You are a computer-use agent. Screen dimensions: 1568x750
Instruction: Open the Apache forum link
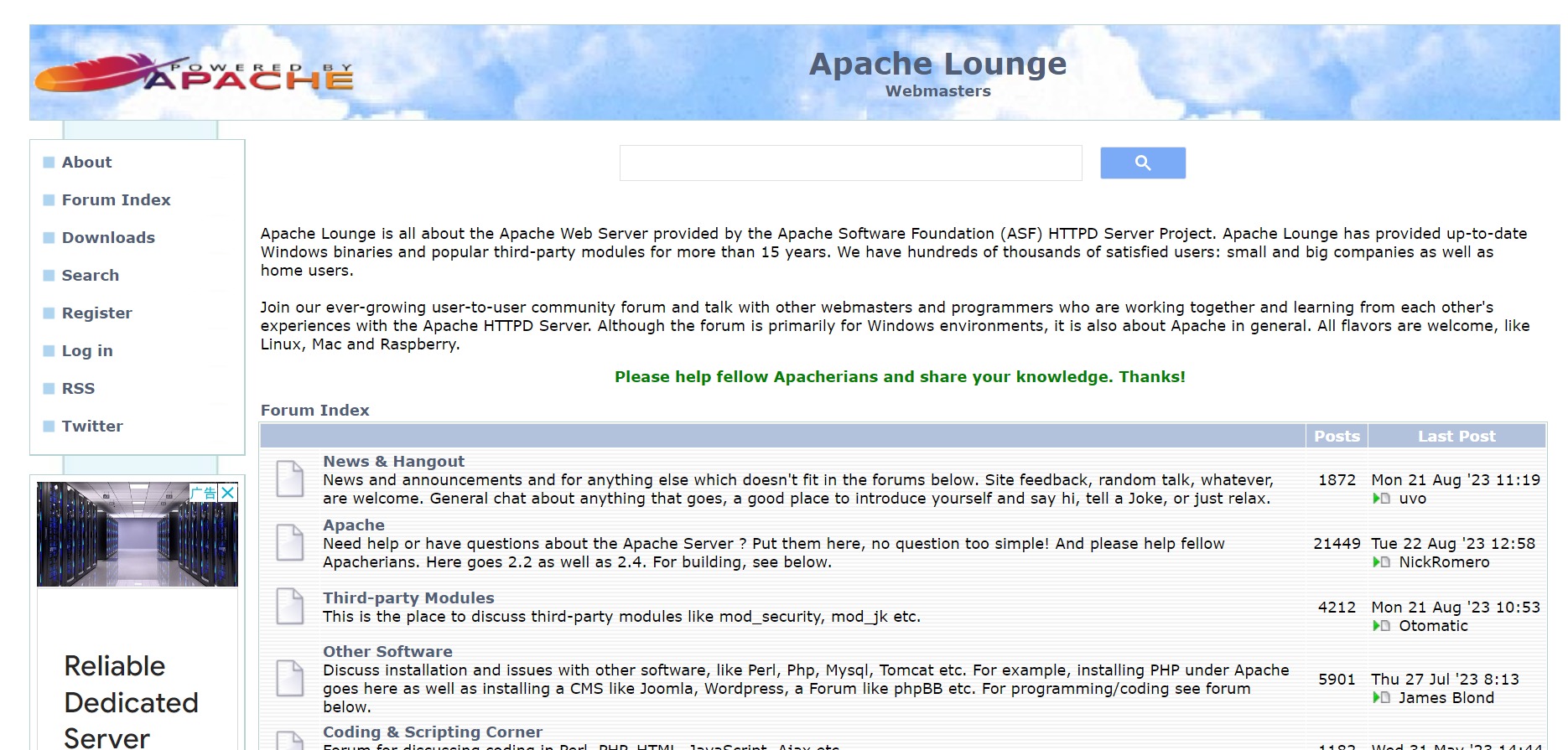[354, 525]
